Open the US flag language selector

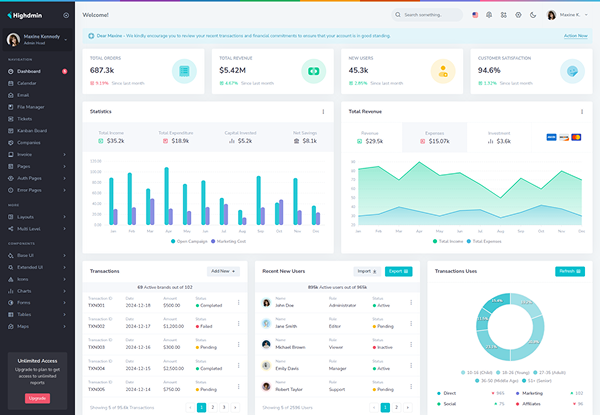pyautogui.click(x=475, y=15)
